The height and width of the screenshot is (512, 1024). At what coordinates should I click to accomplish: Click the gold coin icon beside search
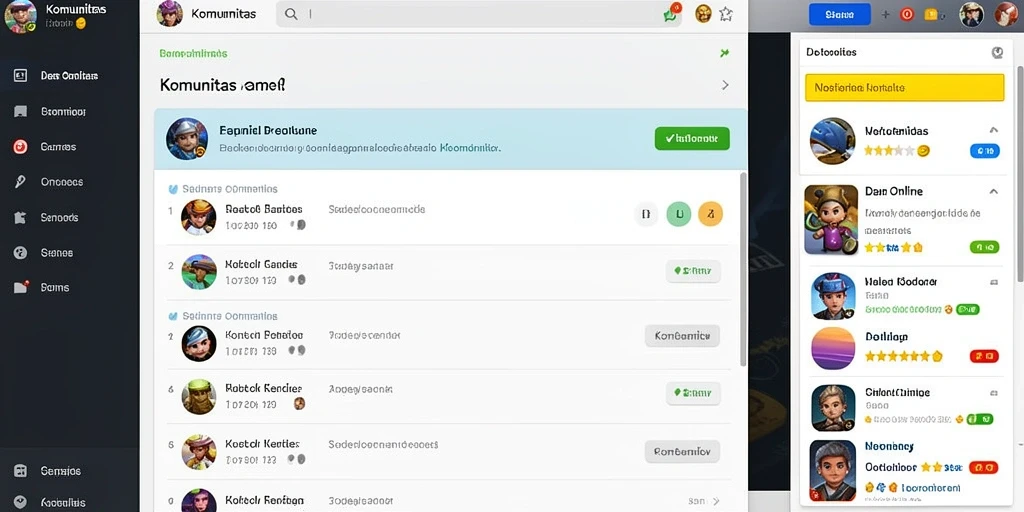coord(703,14)
